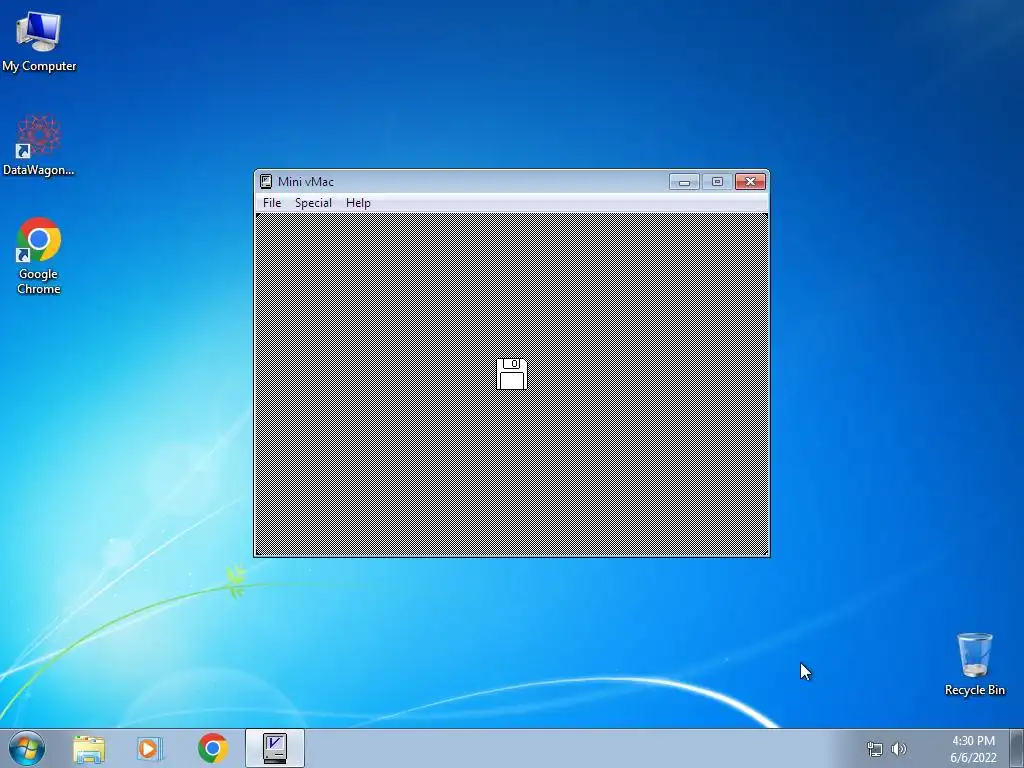Click the Show Desktop strip on the taskbar
The width and height of the screenshot is (1024, 768).
coord(1016,748)
